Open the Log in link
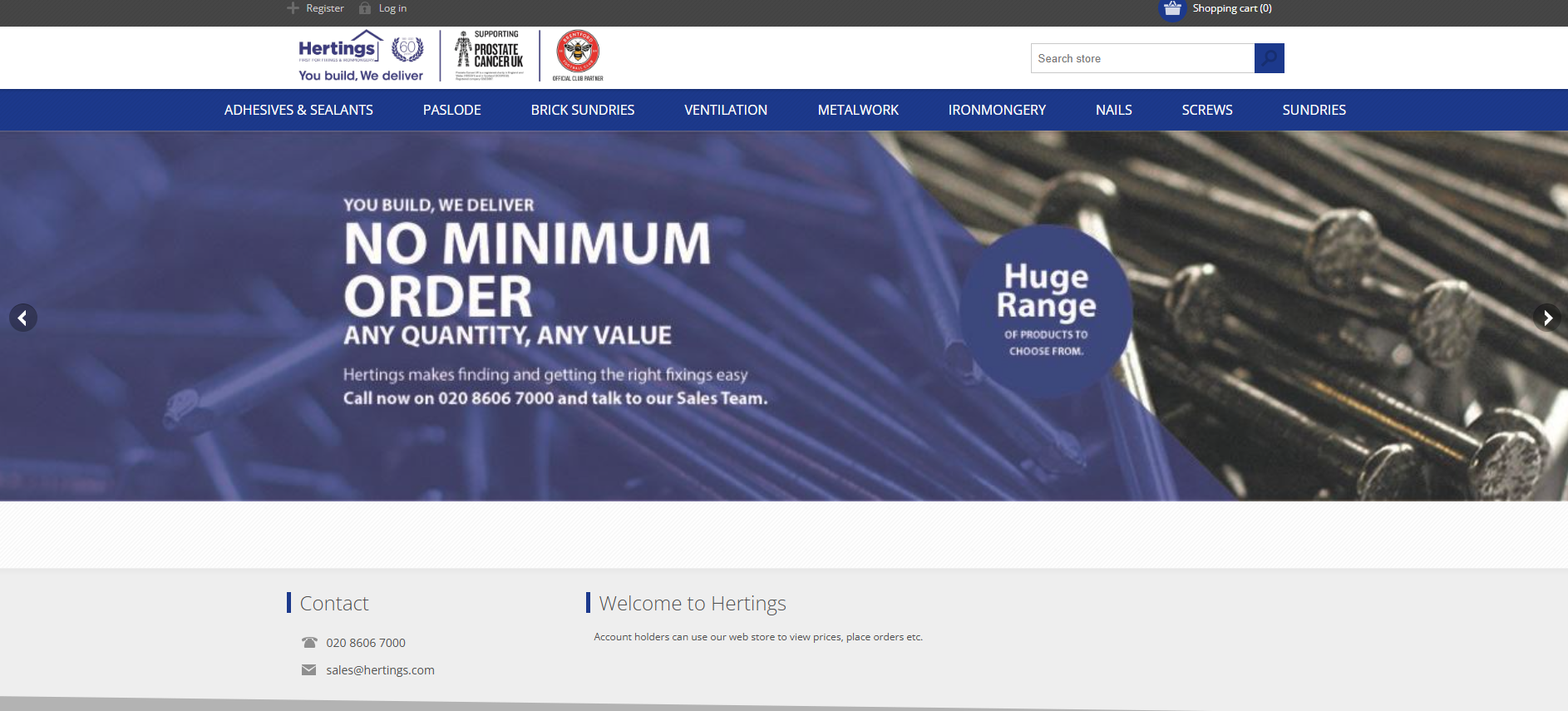The image size is (1568, 711). pos(392,8)
